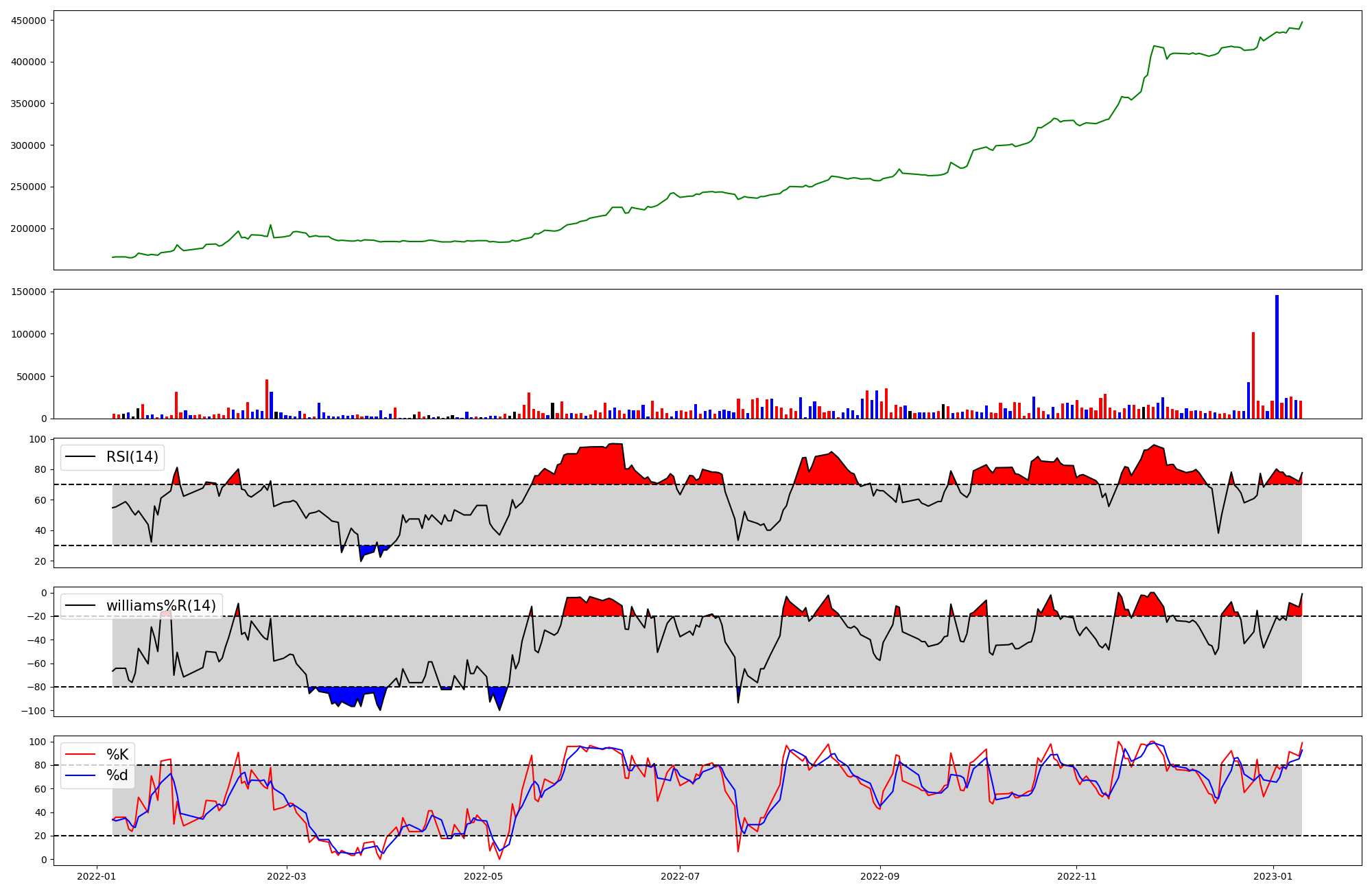Screen dimensions: 1372x892
Task: Click the RSI(14) legend label
Action: (132, 457)
